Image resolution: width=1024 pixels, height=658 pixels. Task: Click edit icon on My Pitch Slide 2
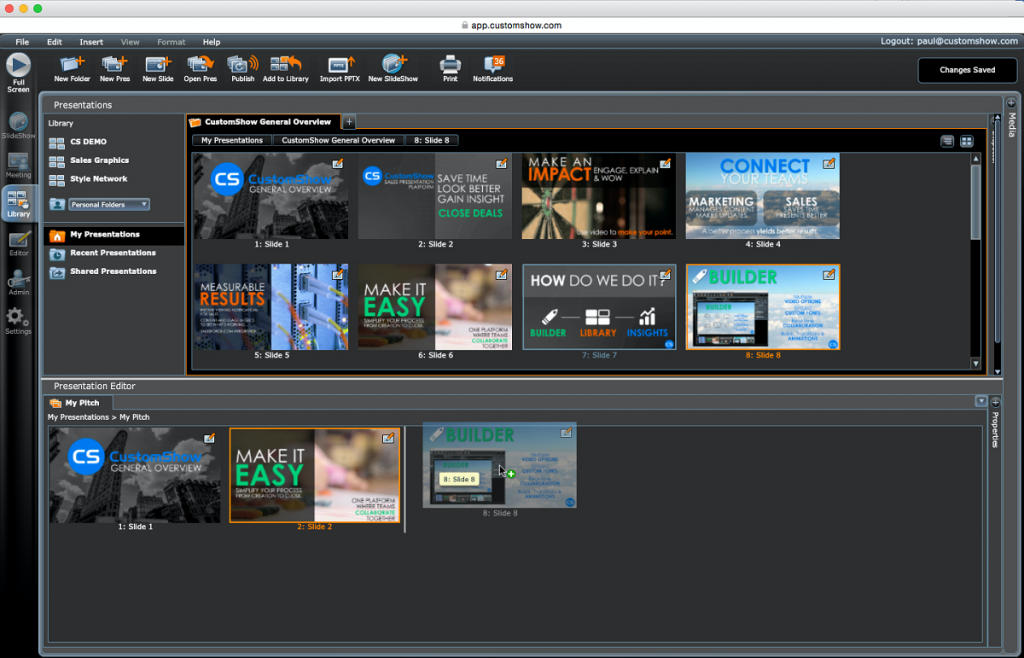click(x=388, y=438)
